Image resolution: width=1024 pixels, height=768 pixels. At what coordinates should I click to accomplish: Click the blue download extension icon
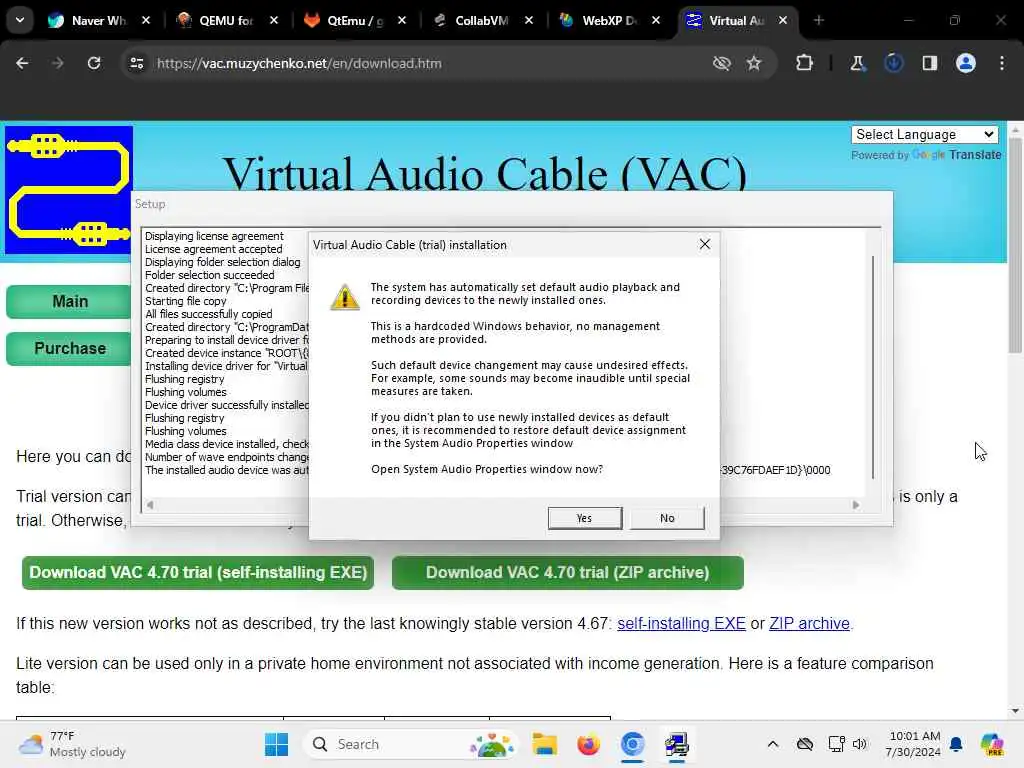tap(893, 63)
